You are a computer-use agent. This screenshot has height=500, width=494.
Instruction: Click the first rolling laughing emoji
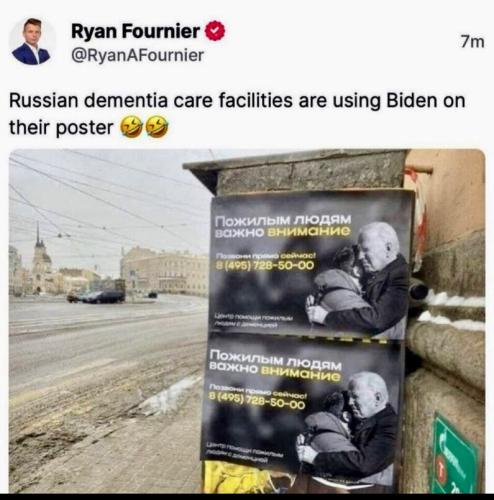[131, 127]
